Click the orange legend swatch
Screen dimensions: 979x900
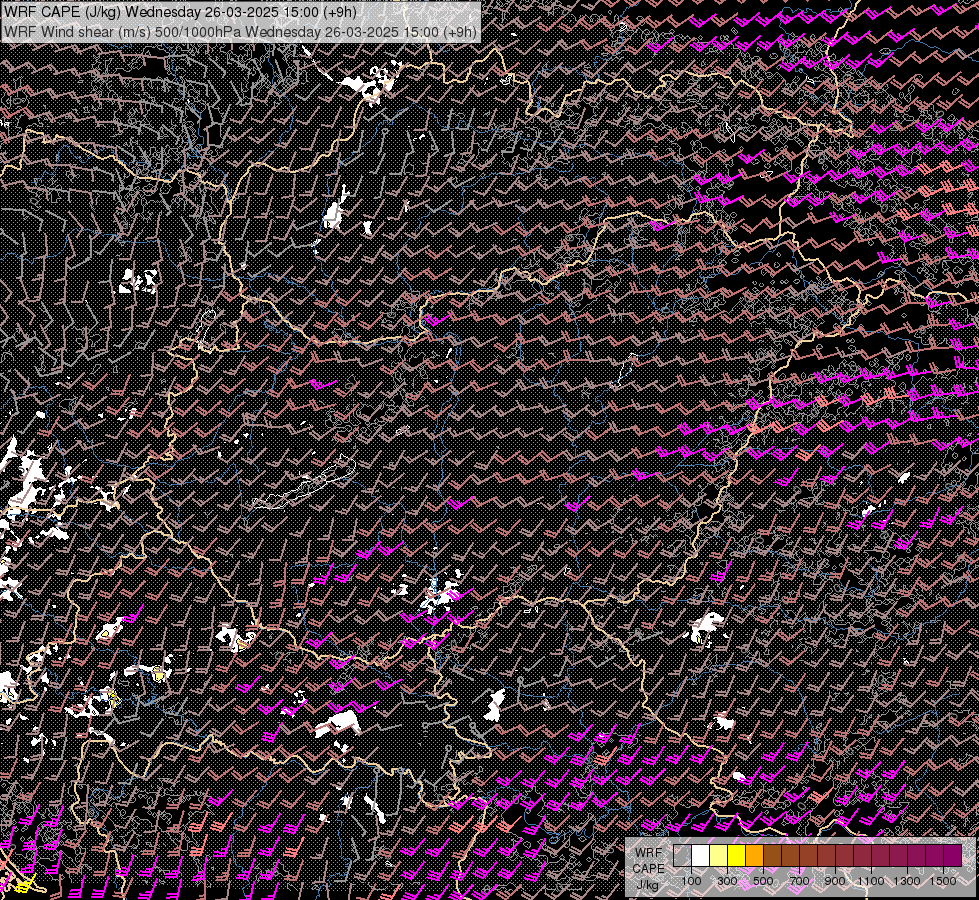pyautogui.click(x=754, y=856)
